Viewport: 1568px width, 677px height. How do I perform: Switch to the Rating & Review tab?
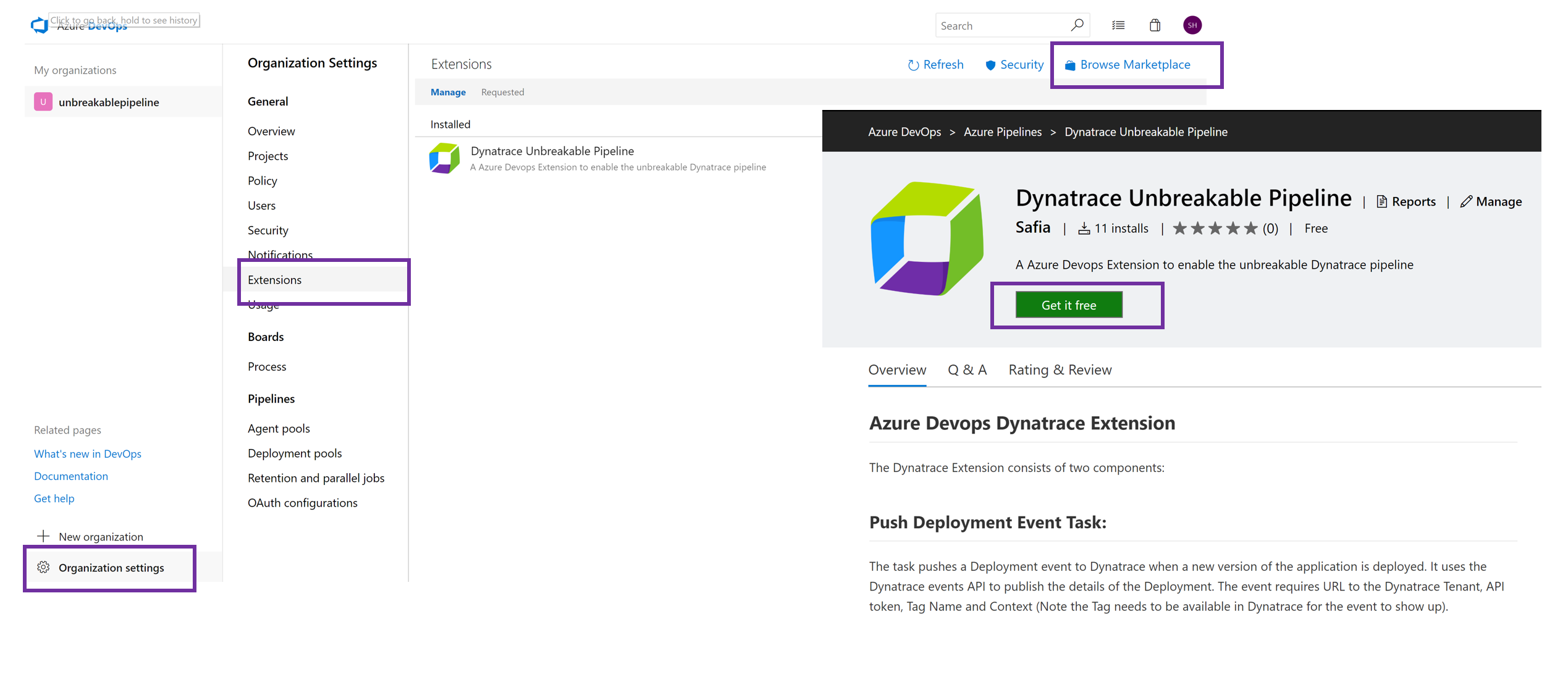1060,370
